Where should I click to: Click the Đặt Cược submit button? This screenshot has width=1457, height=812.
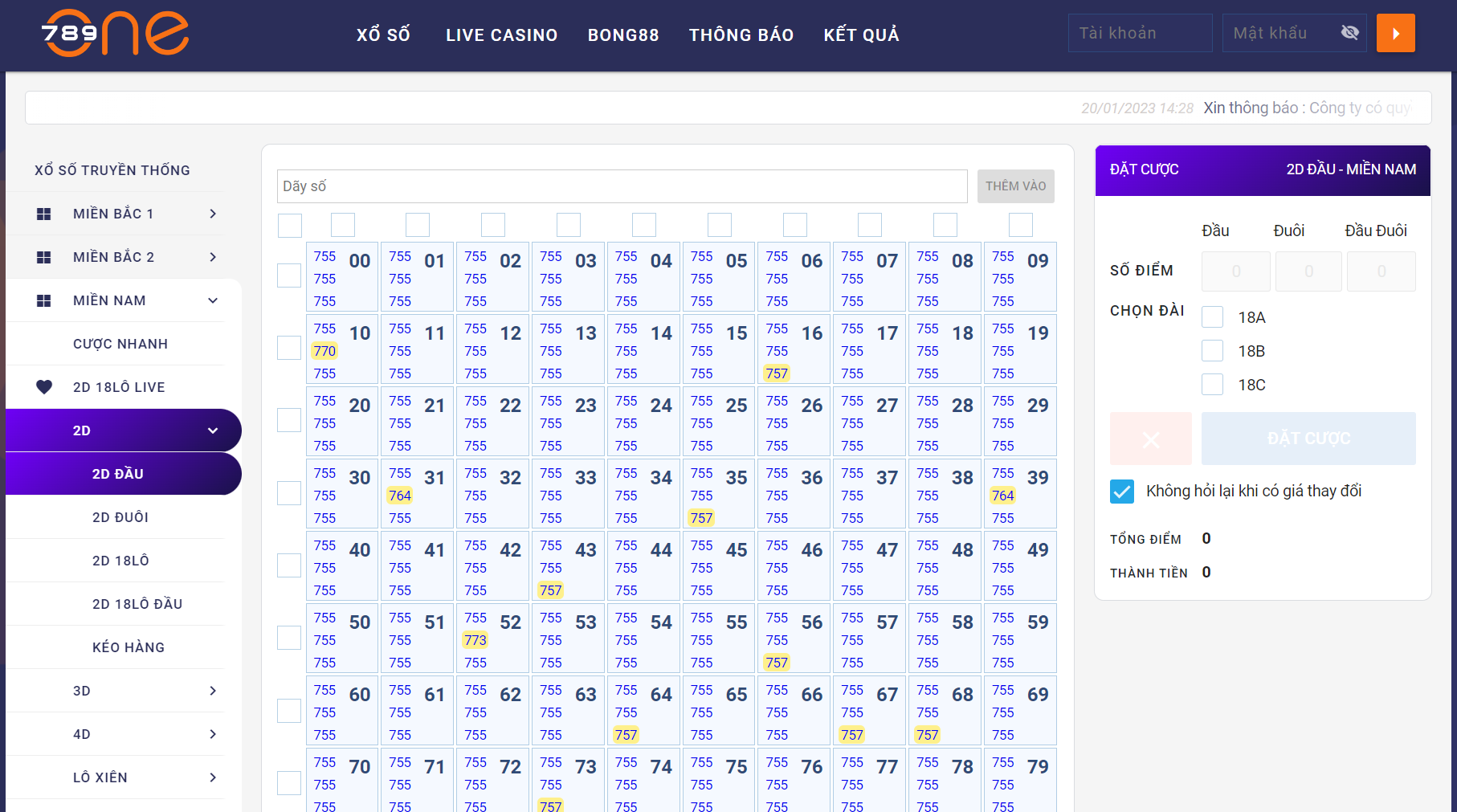click(1308, 439)
